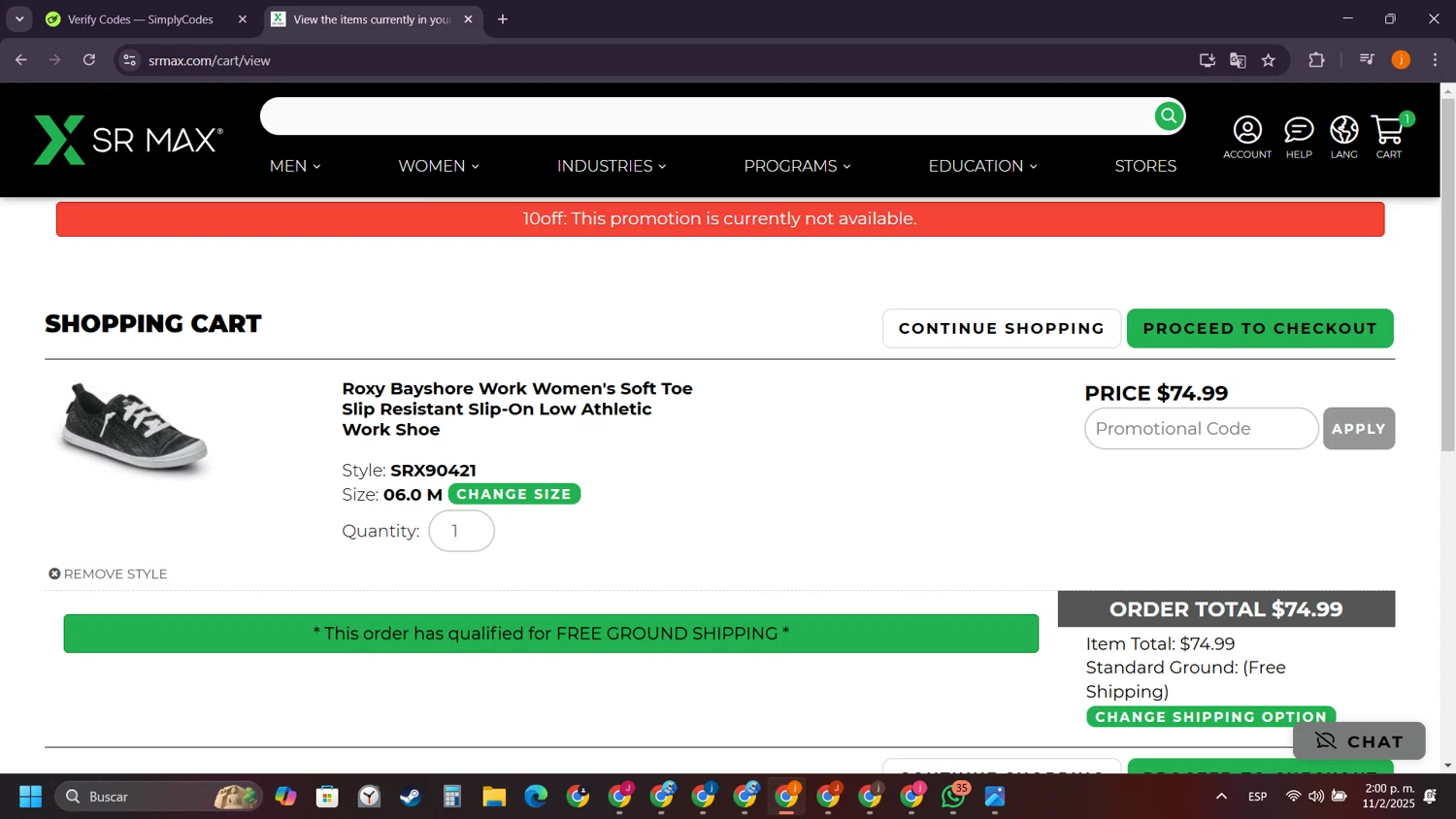Expand the INDUSTRIES menu
This screenshot has height=819, width=1456.
click(x=612, y=166)
